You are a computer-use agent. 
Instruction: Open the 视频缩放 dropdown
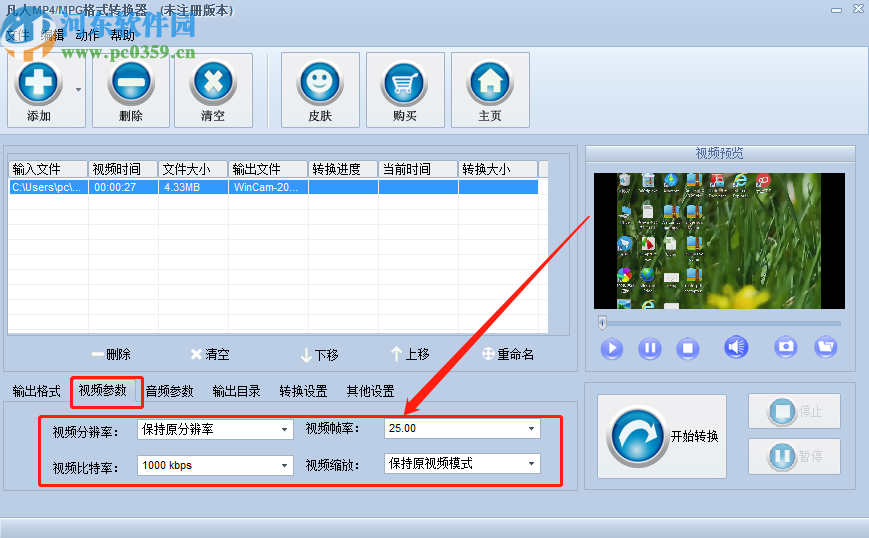(x=462, y=464)
